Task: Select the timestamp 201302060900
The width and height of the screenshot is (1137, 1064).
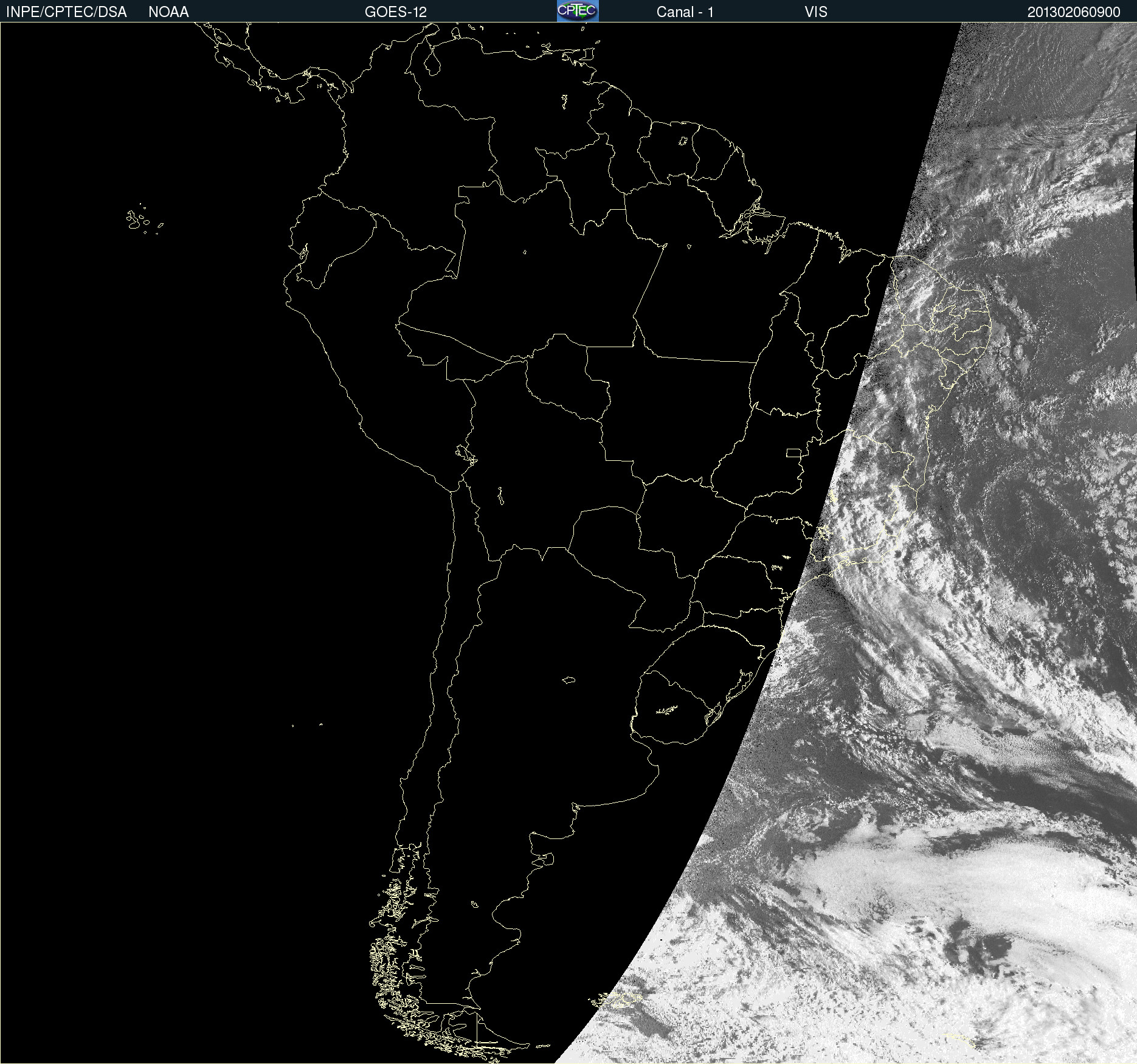Action: (x=1074, y=12)
